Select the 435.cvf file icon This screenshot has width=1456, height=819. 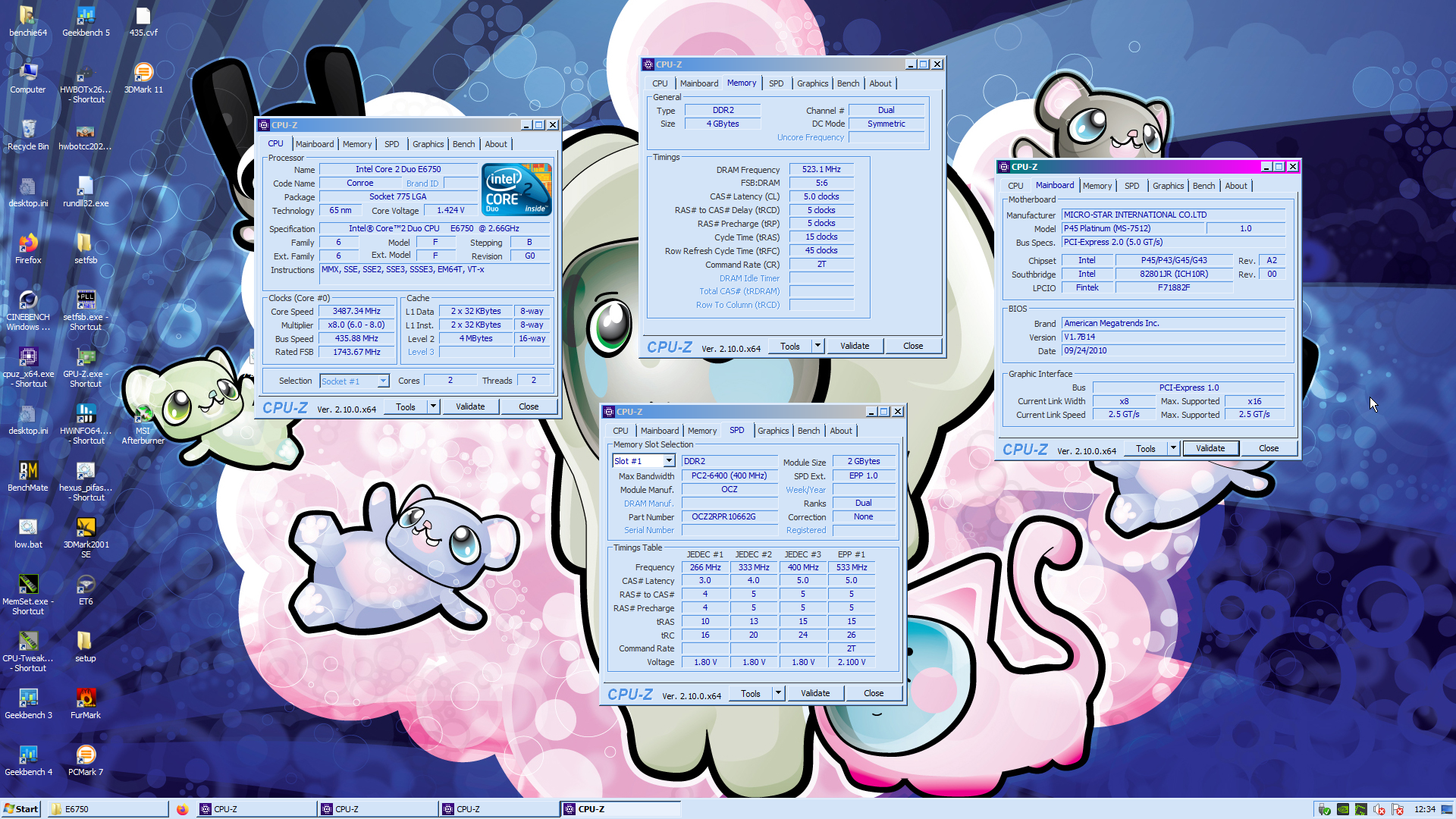pyautogui.click(x=143, y=21)
